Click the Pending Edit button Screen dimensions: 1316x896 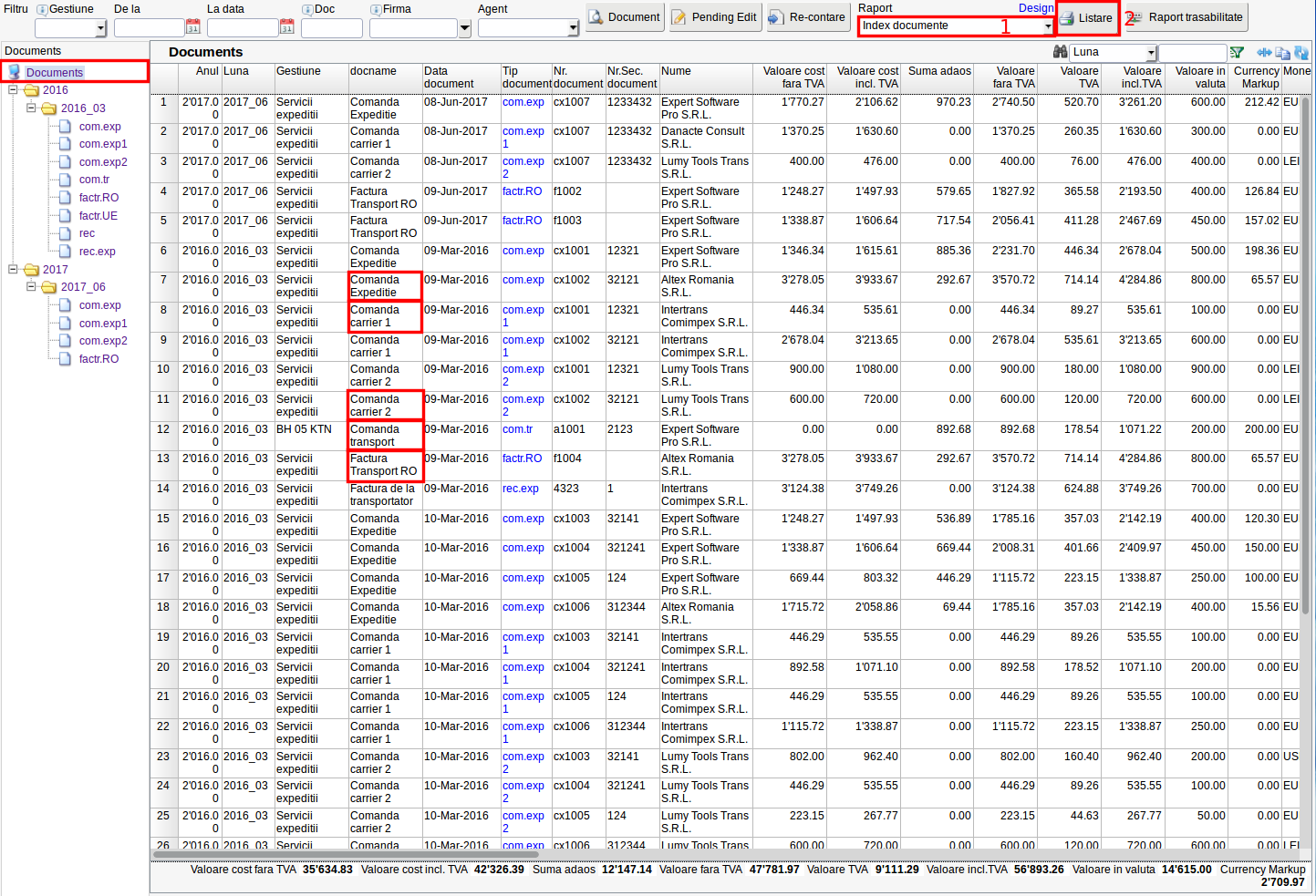716,17
